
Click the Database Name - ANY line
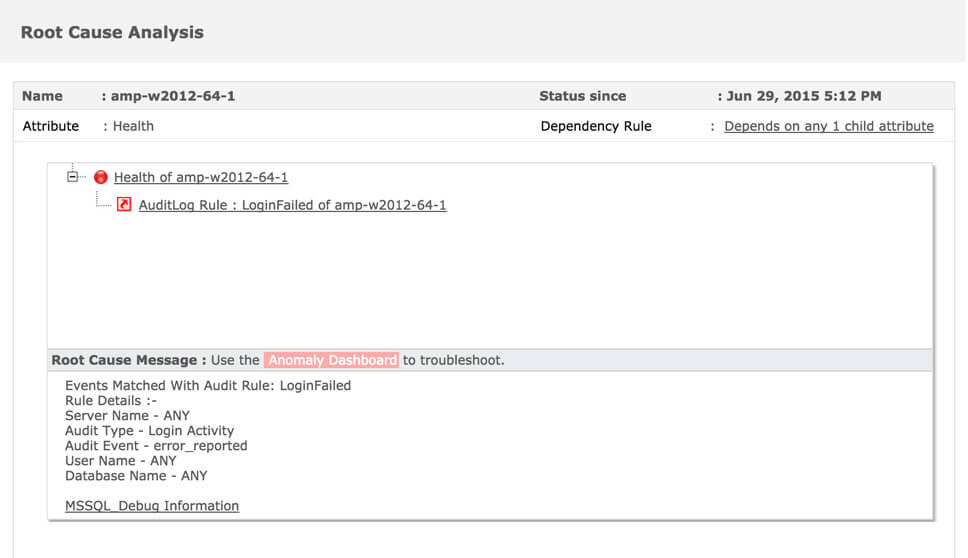coord(136,476)
